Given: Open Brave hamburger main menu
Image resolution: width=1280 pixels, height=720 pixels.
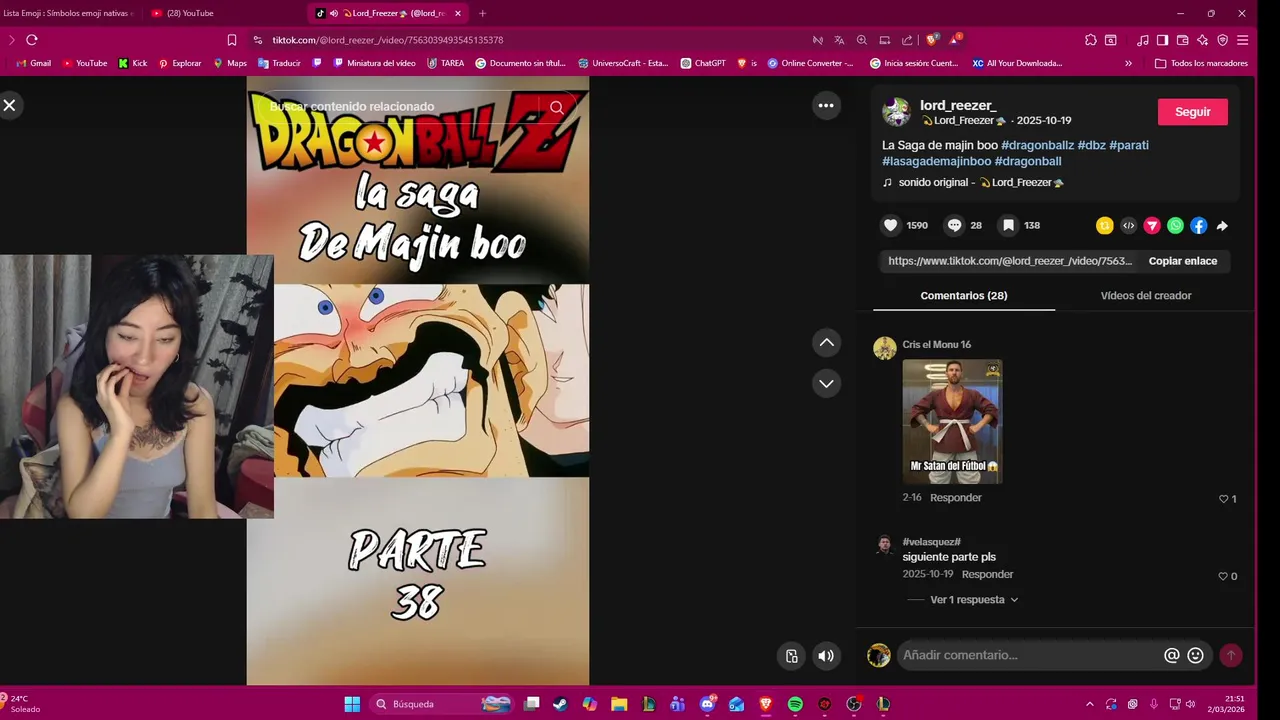Looking at the screenshot, I should click(1243, 40).
